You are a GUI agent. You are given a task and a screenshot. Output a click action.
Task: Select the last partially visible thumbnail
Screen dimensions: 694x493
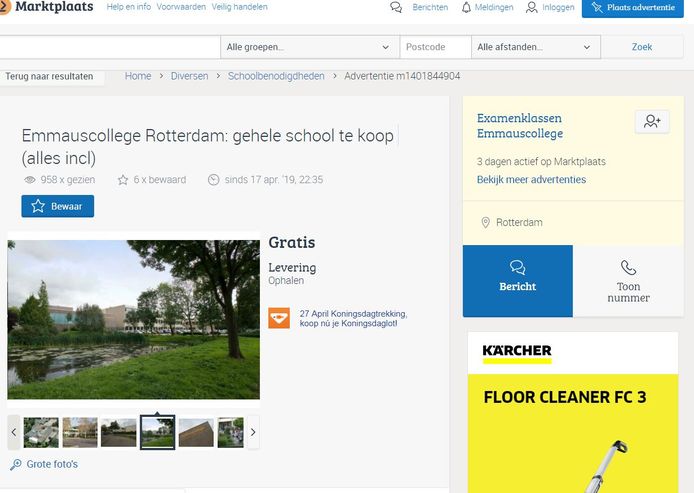point(231,432)
